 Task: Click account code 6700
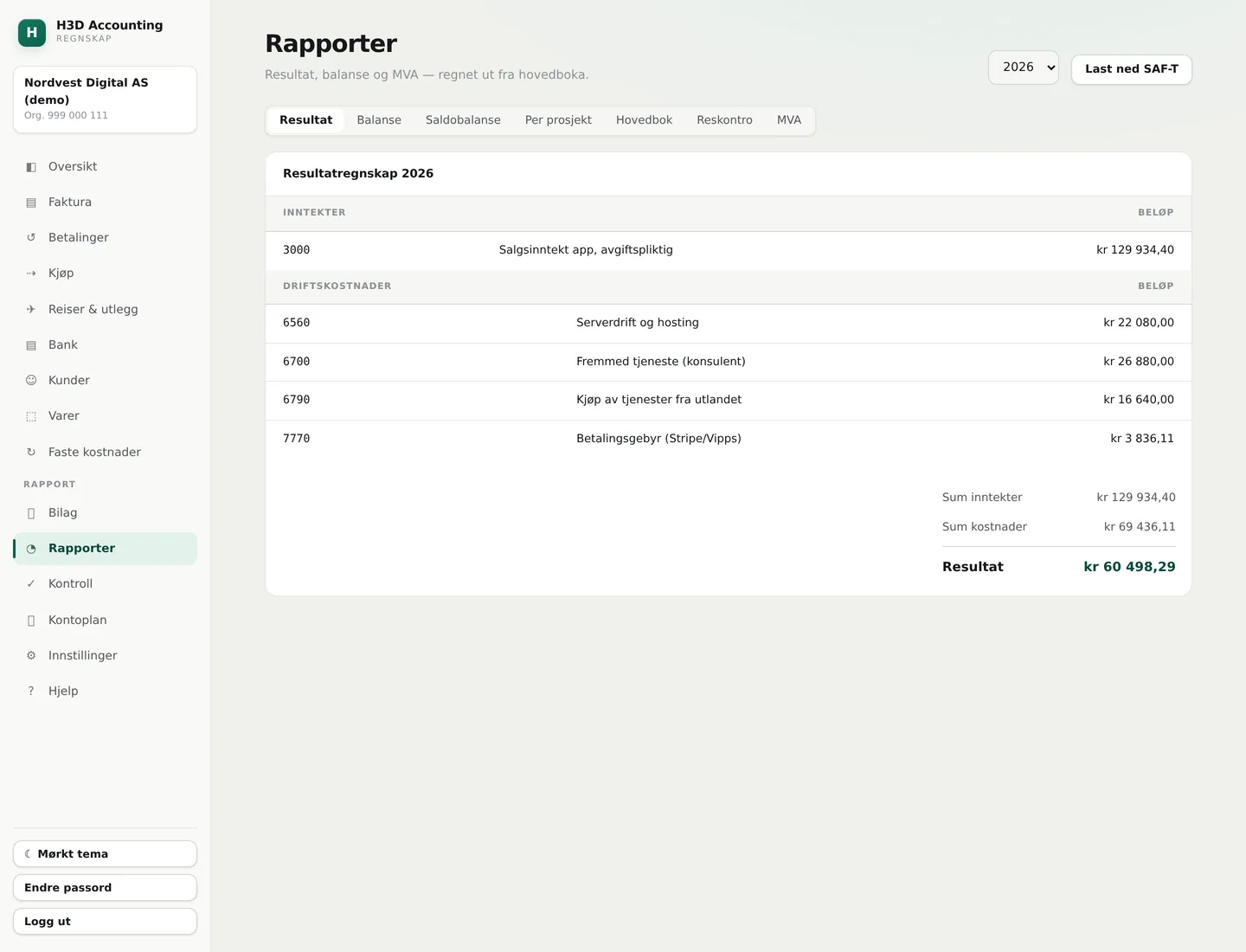tap(296, 362)
